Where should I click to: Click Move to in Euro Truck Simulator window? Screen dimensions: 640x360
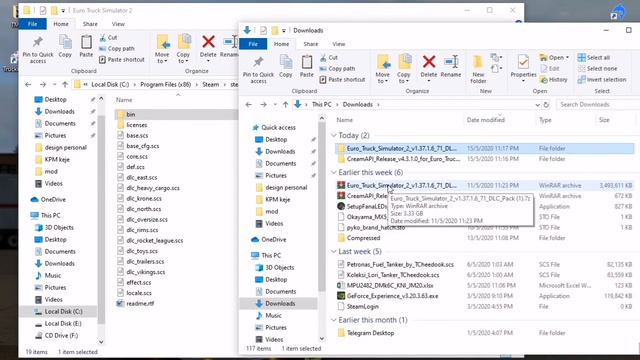162,49
